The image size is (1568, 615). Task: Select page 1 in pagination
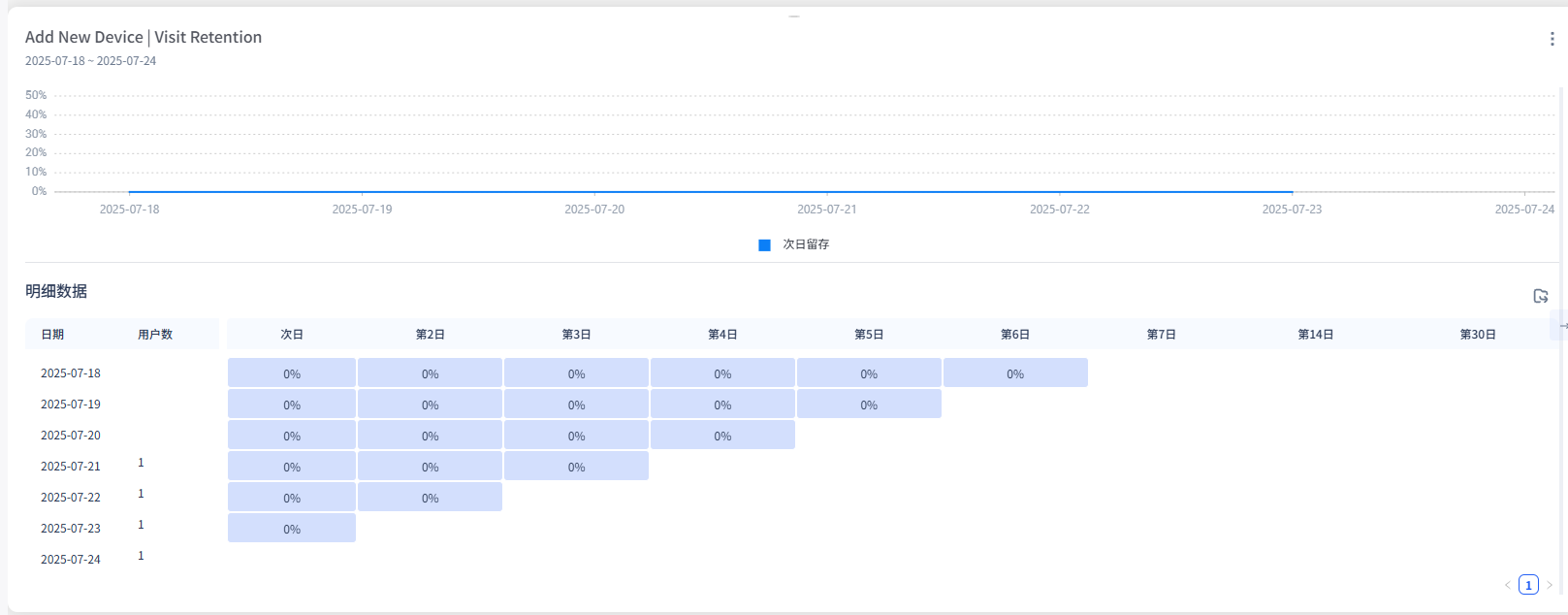pyautogui.click(x=1528, y=585)
